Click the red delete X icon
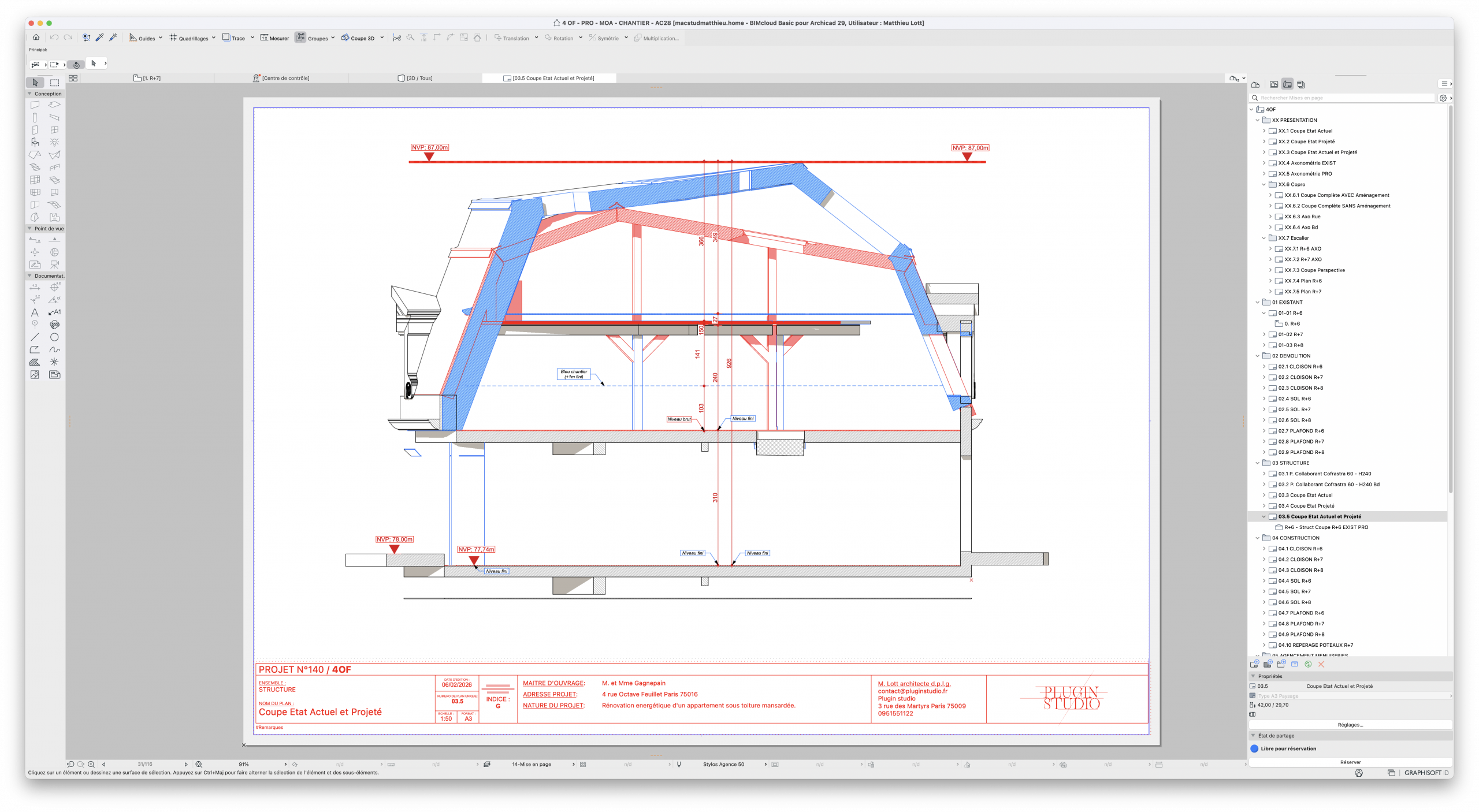 click(x=1321, y=664)
